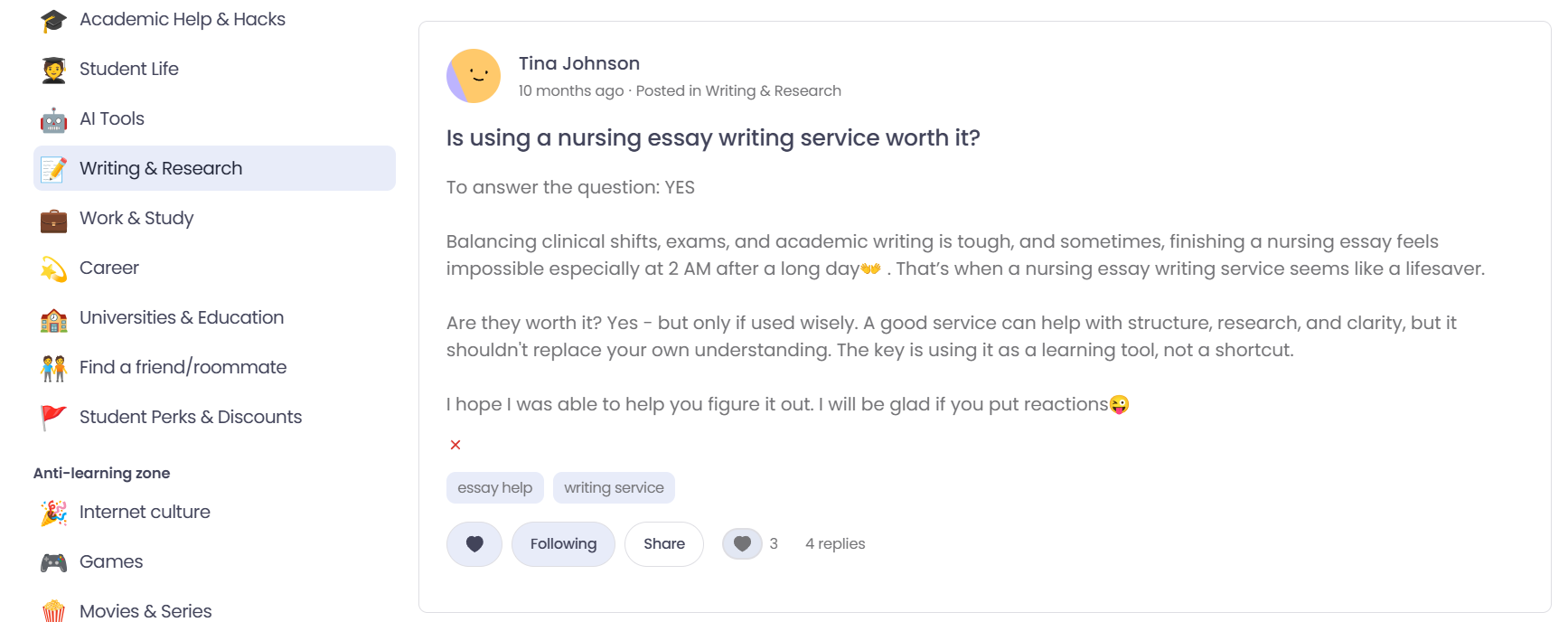View the 3 reactions count
The width and height of the screenshot is (1568, 622).
coord(752,543)
